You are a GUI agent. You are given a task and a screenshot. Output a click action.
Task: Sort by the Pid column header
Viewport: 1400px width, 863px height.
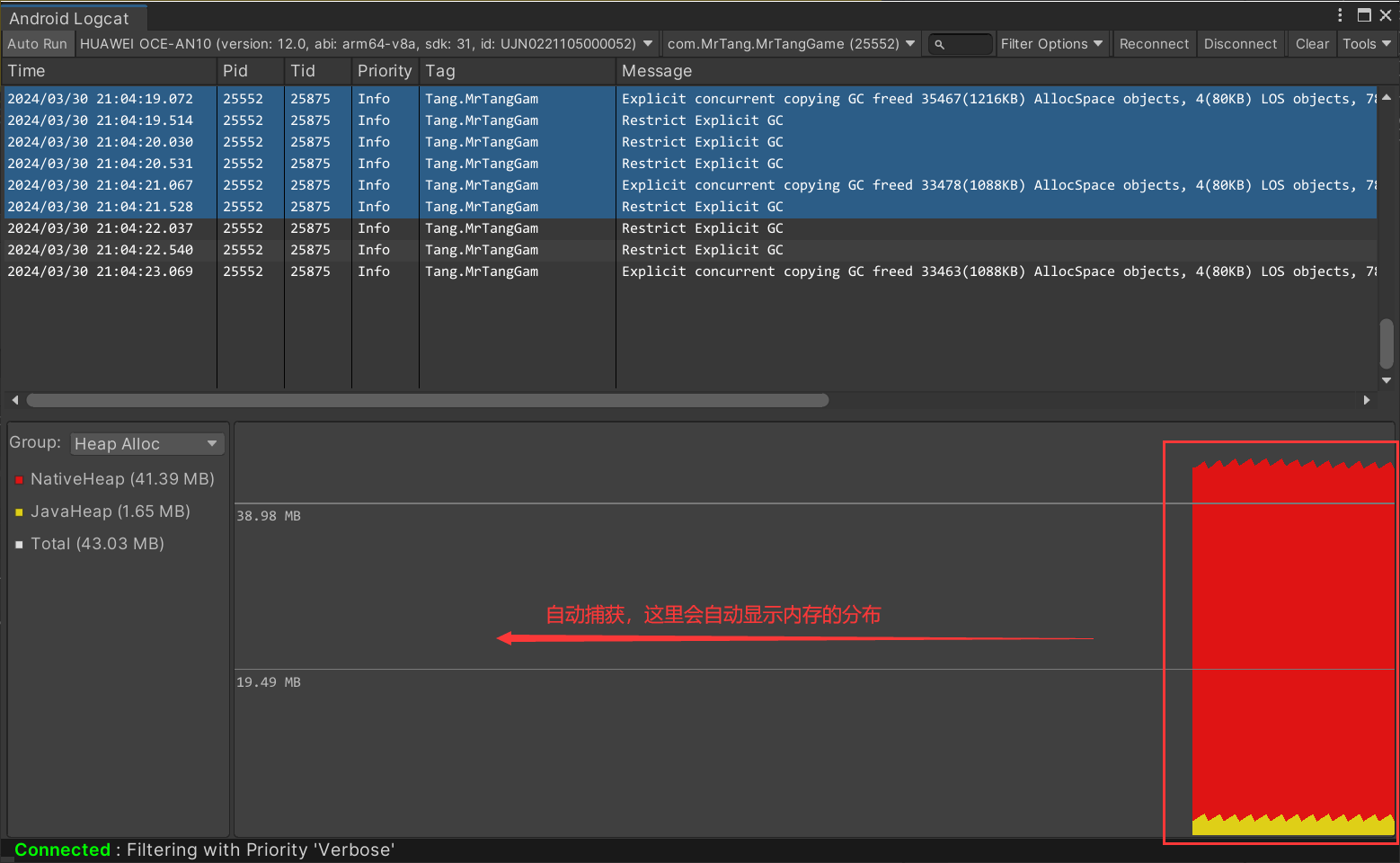(251, 71)
